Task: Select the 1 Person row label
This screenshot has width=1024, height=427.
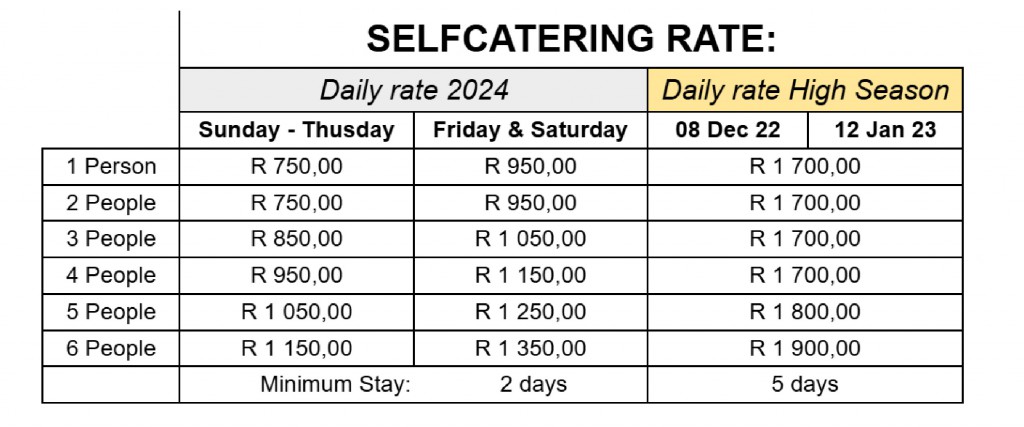Action: (111, 166)
